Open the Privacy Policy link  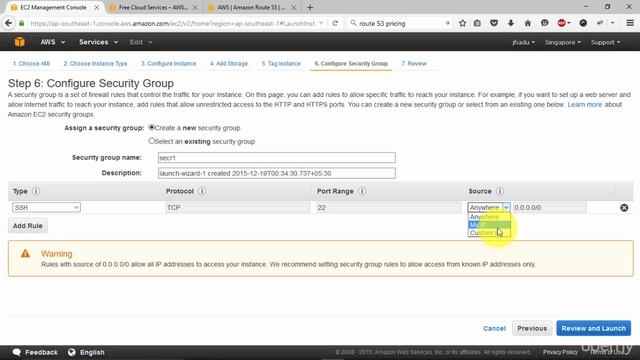coord(560,352)
